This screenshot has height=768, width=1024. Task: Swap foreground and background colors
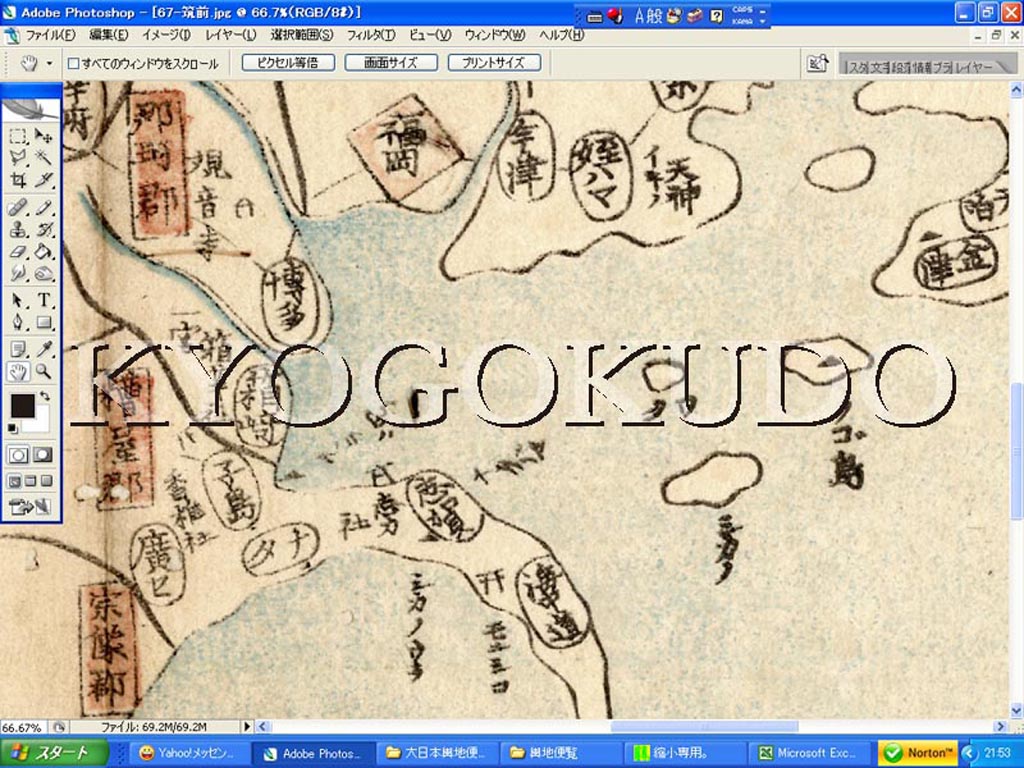pos(44,396)
